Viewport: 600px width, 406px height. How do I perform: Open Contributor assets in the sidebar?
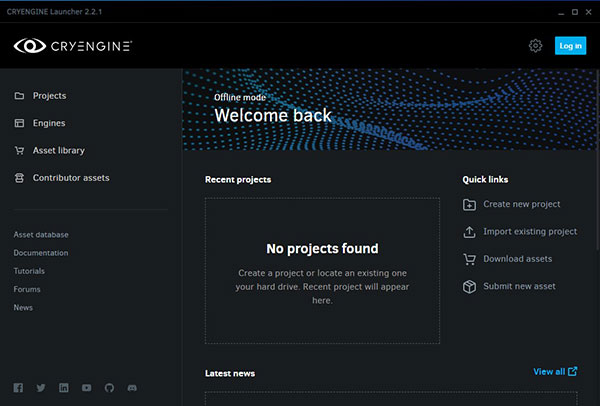click(x=70, y=178)
